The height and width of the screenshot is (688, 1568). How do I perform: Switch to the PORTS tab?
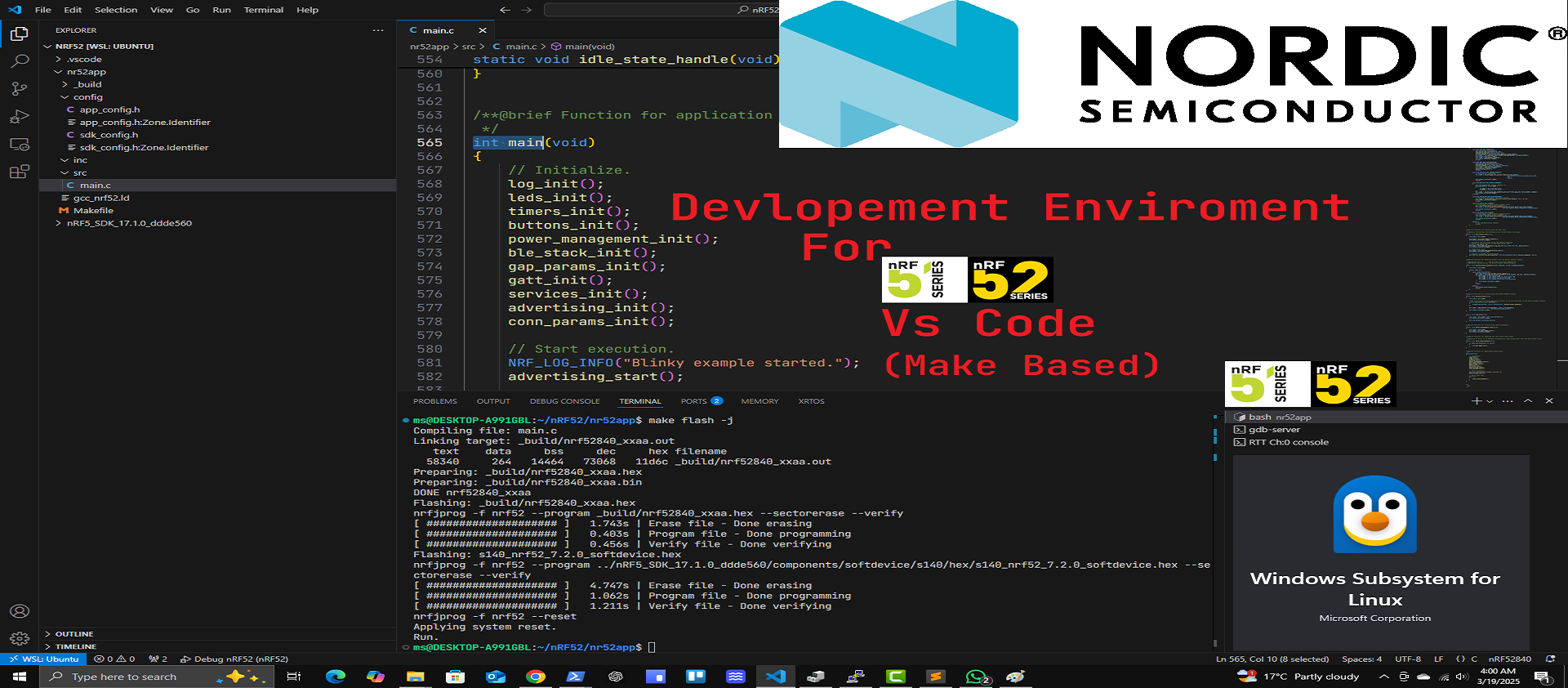702,401
